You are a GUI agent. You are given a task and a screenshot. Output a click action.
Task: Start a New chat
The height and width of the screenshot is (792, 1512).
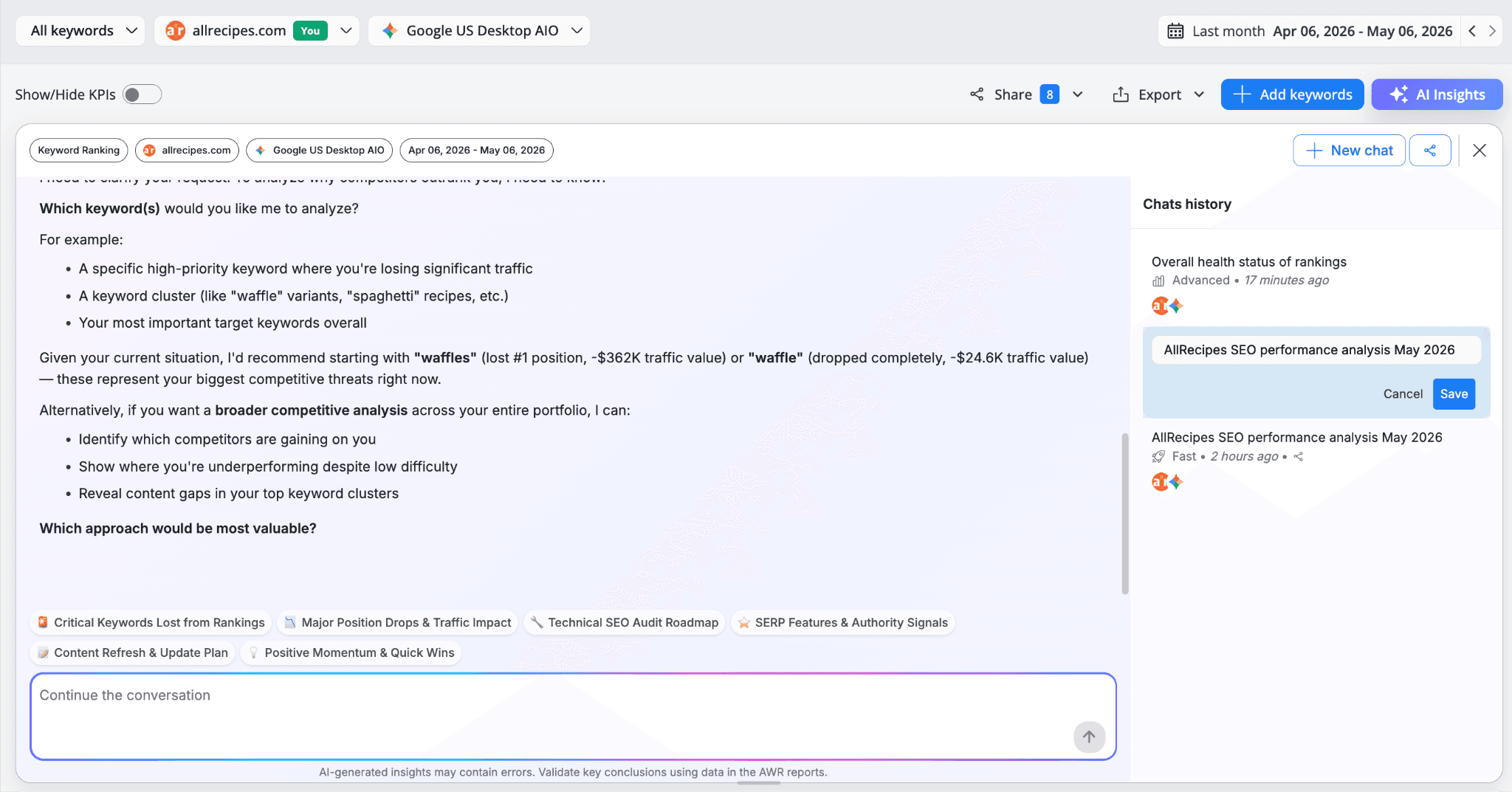click(x=1349, y=151)
